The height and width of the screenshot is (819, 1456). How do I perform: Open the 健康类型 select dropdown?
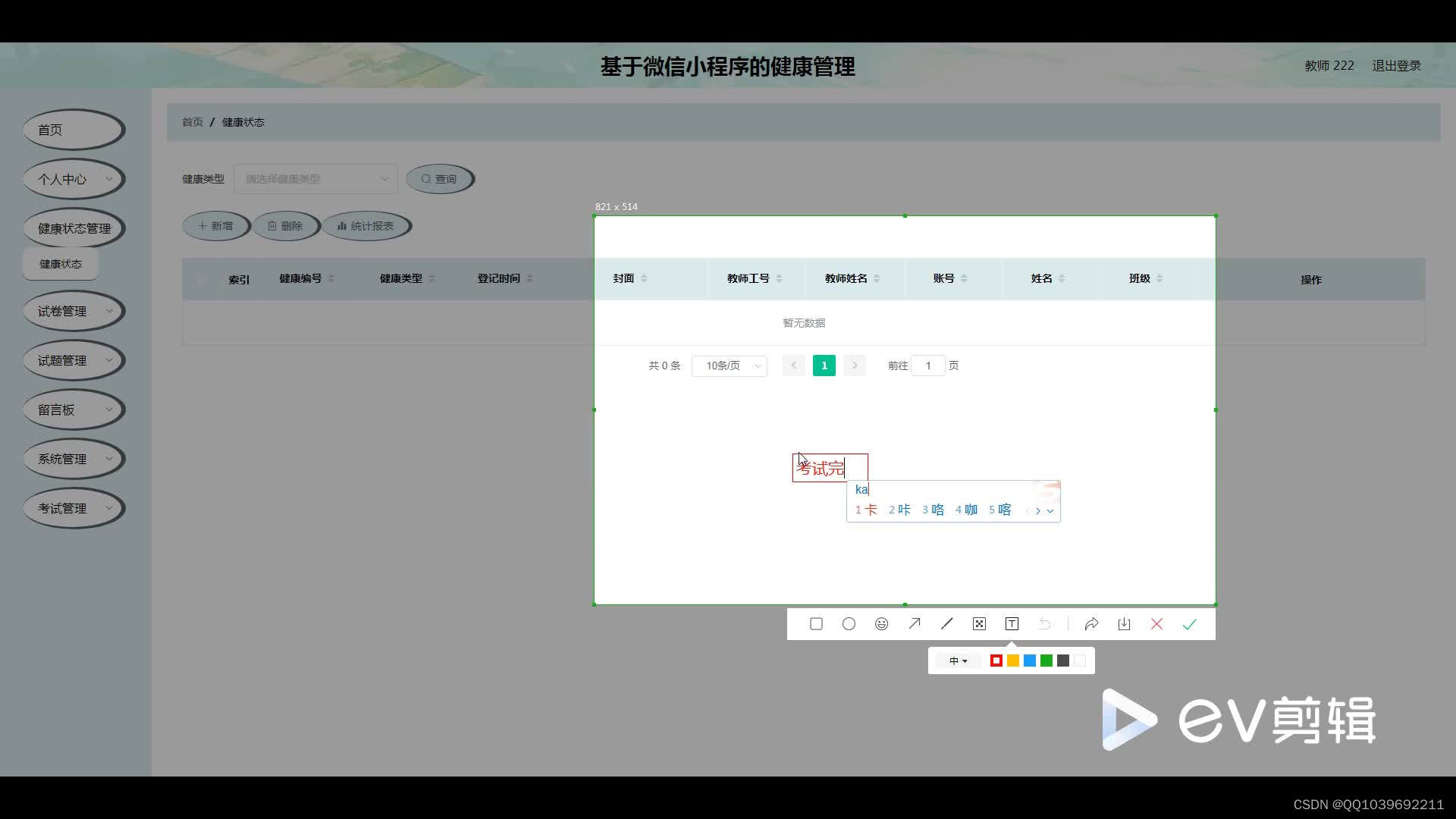[x=315, y=179]
